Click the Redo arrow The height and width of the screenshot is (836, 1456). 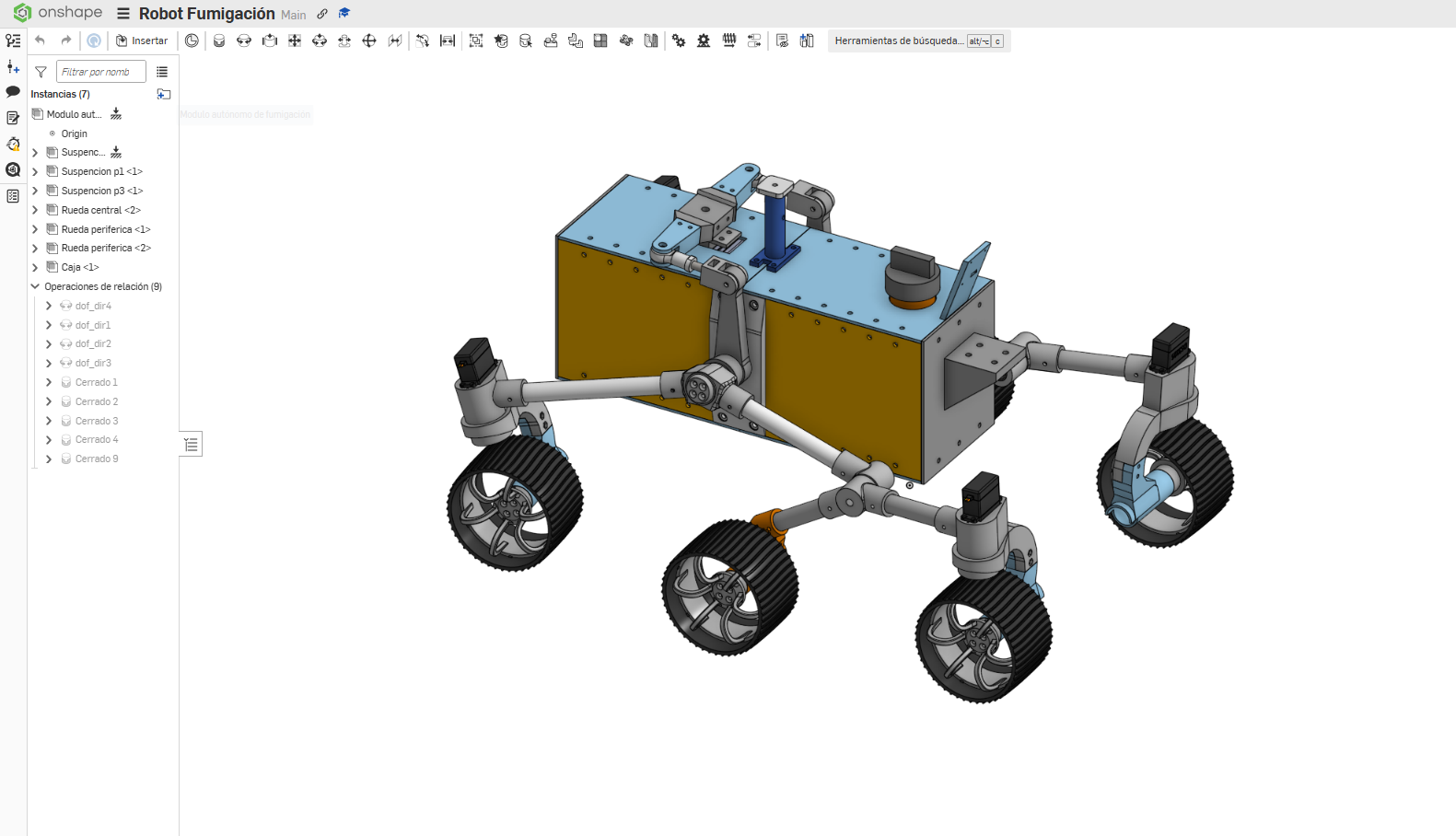(x=65, y=41)
